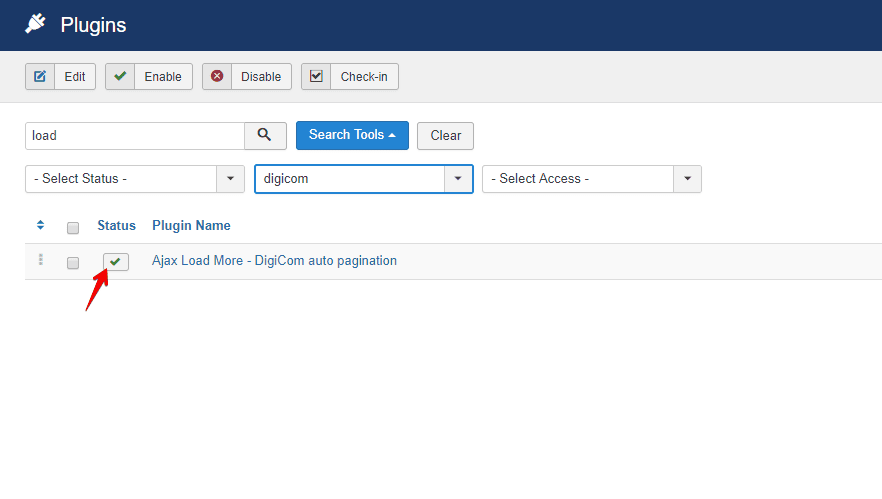Open the digicom filter dropdown
Screen dimensions: 882x499
point(363,179)
